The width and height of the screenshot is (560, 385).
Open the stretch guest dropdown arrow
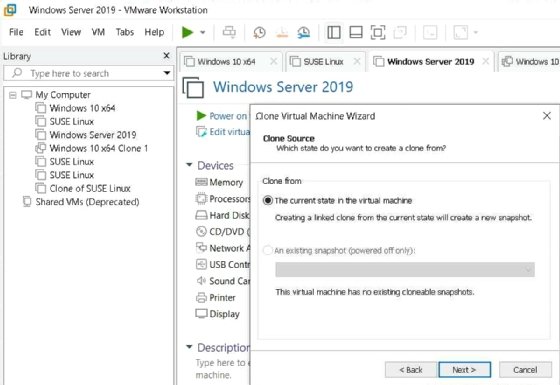(475, 32)
